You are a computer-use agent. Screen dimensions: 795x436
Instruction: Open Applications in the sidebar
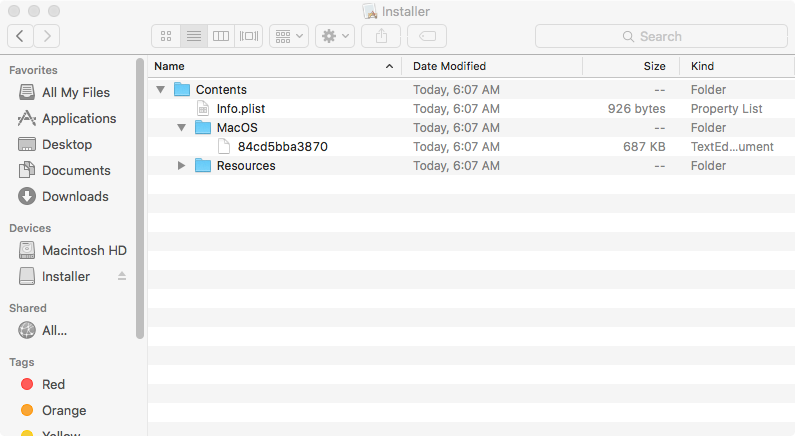(78, 118)
